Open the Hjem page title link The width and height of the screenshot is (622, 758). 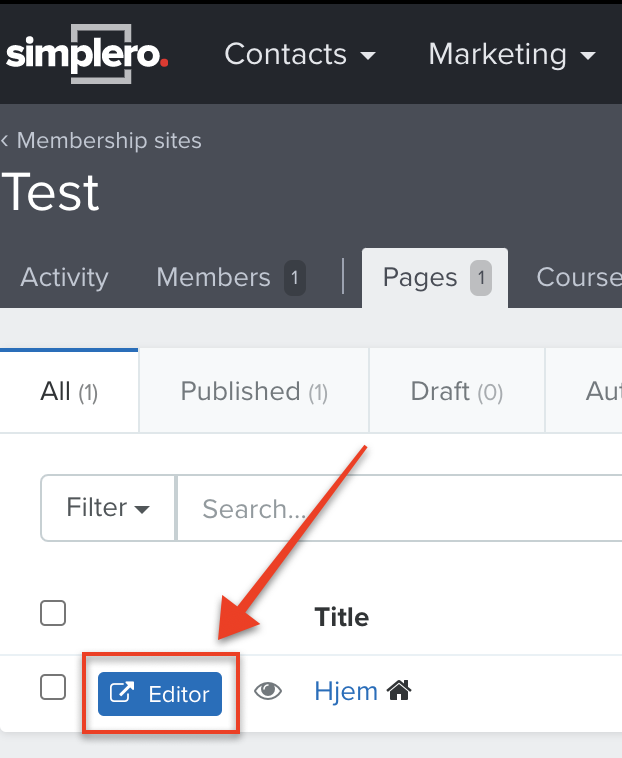pos(346,691)
